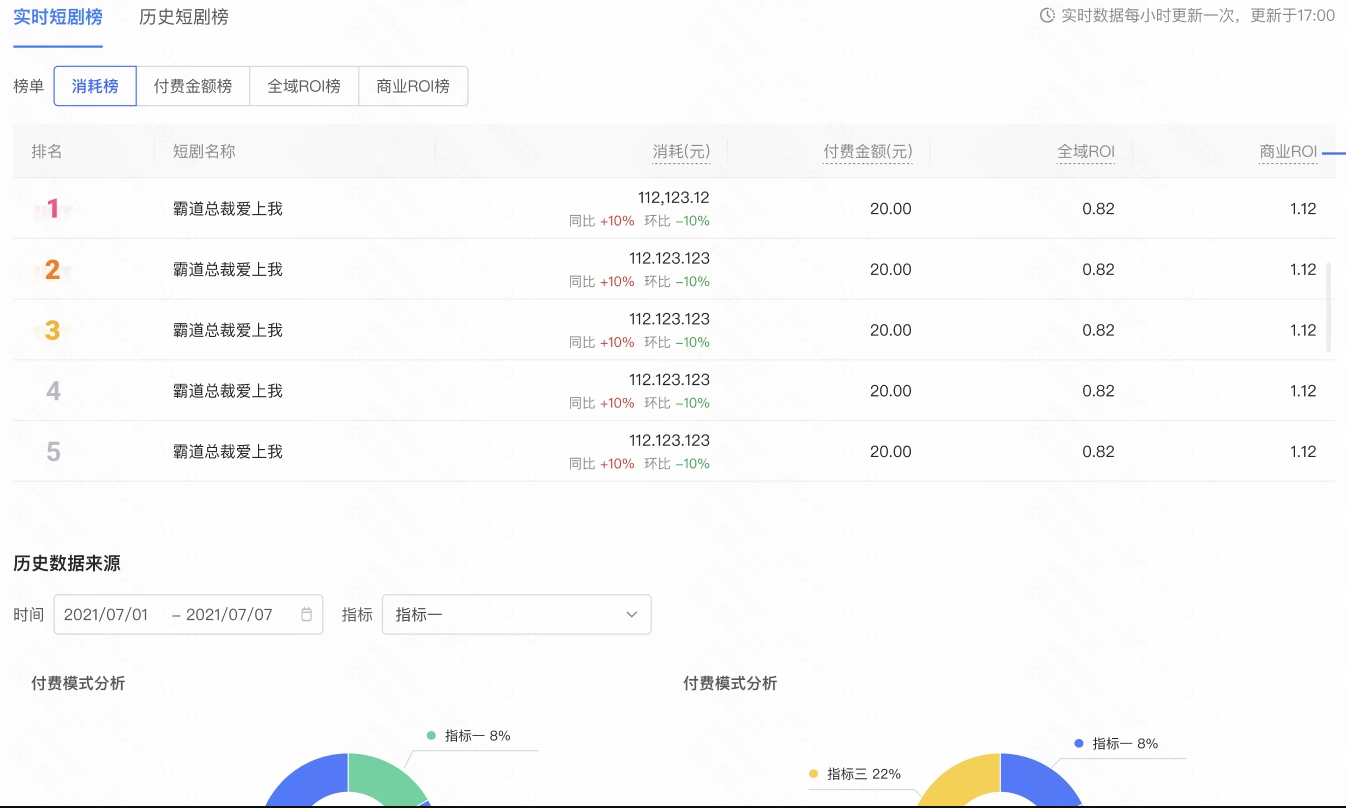This screenshot has width=1346, height=808.
Task: Click 20.00 in rank 1 row
Action: tap(891, 209)
